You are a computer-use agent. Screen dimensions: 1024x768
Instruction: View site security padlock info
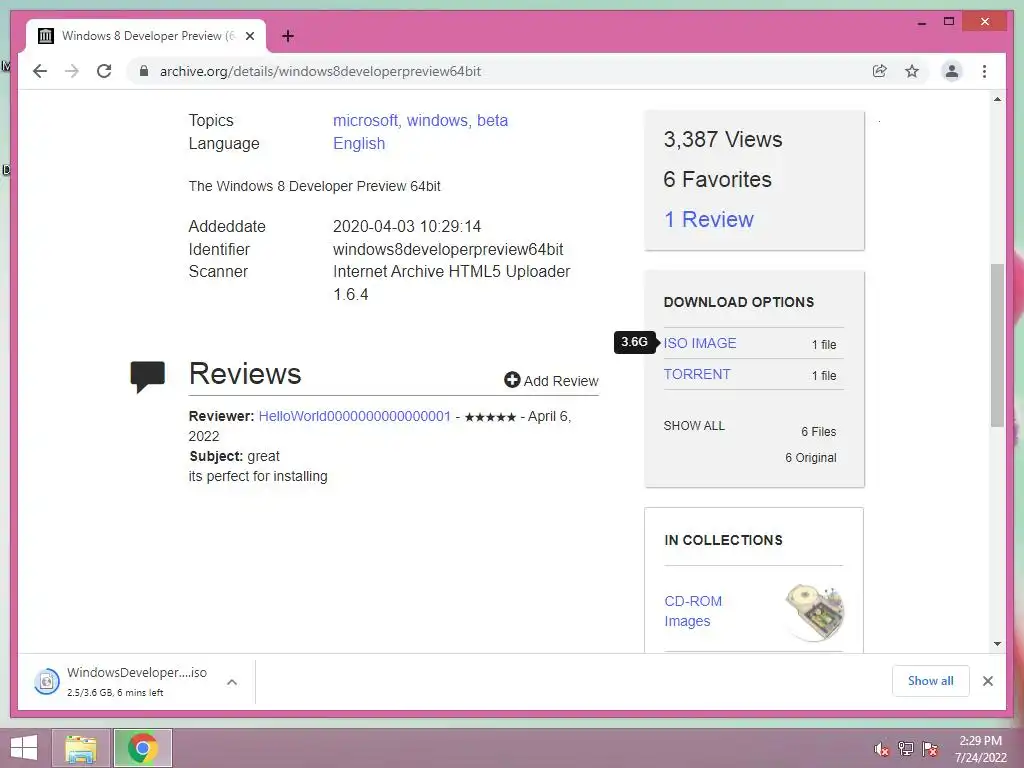pyautogui.click(x=144, y=71)
